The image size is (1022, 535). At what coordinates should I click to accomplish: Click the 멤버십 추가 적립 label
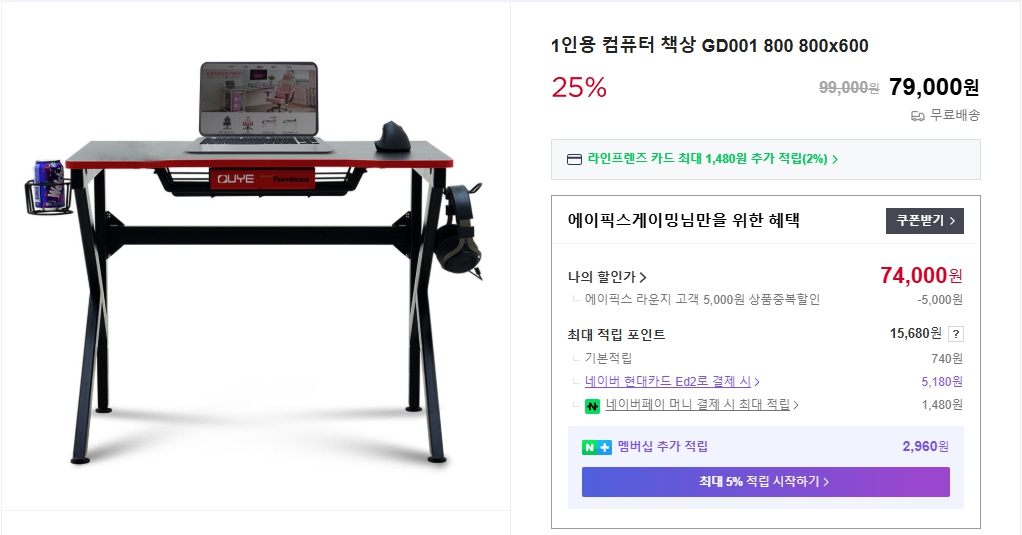pos(663,446)
